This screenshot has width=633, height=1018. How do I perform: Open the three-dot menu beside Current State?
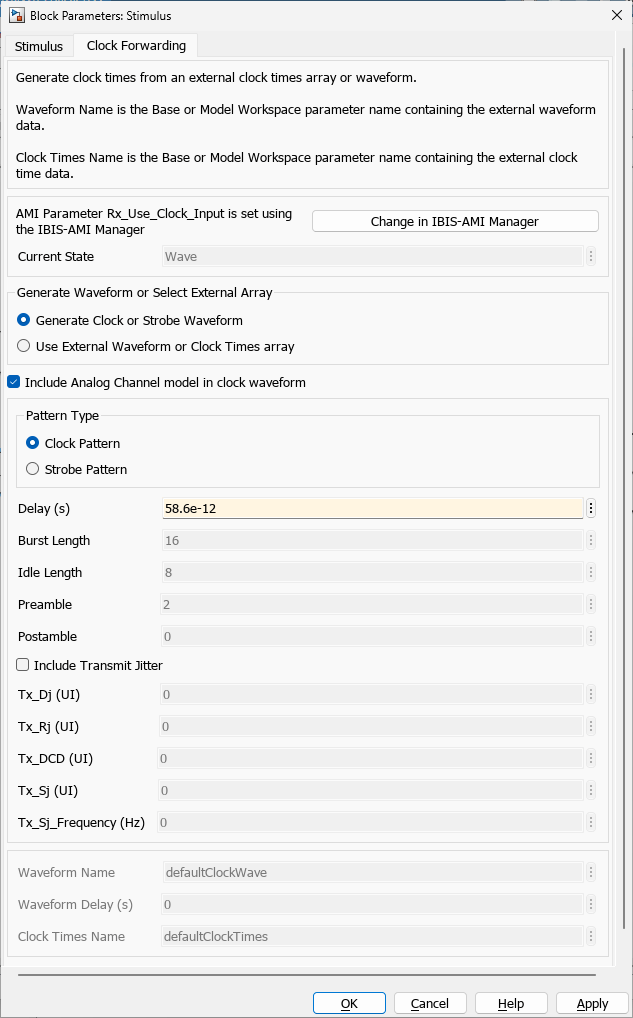591,256
